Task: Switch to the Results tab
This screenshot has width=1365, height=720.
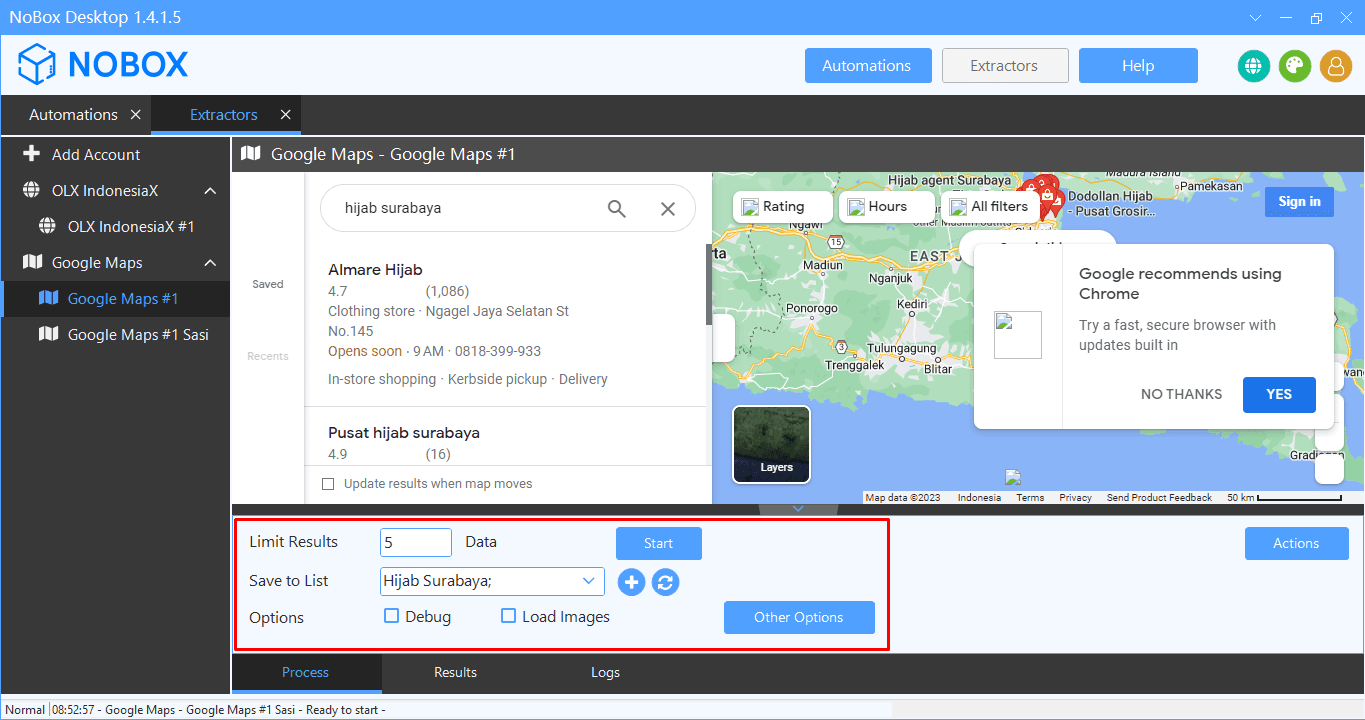Action: (x=455, y=672)
